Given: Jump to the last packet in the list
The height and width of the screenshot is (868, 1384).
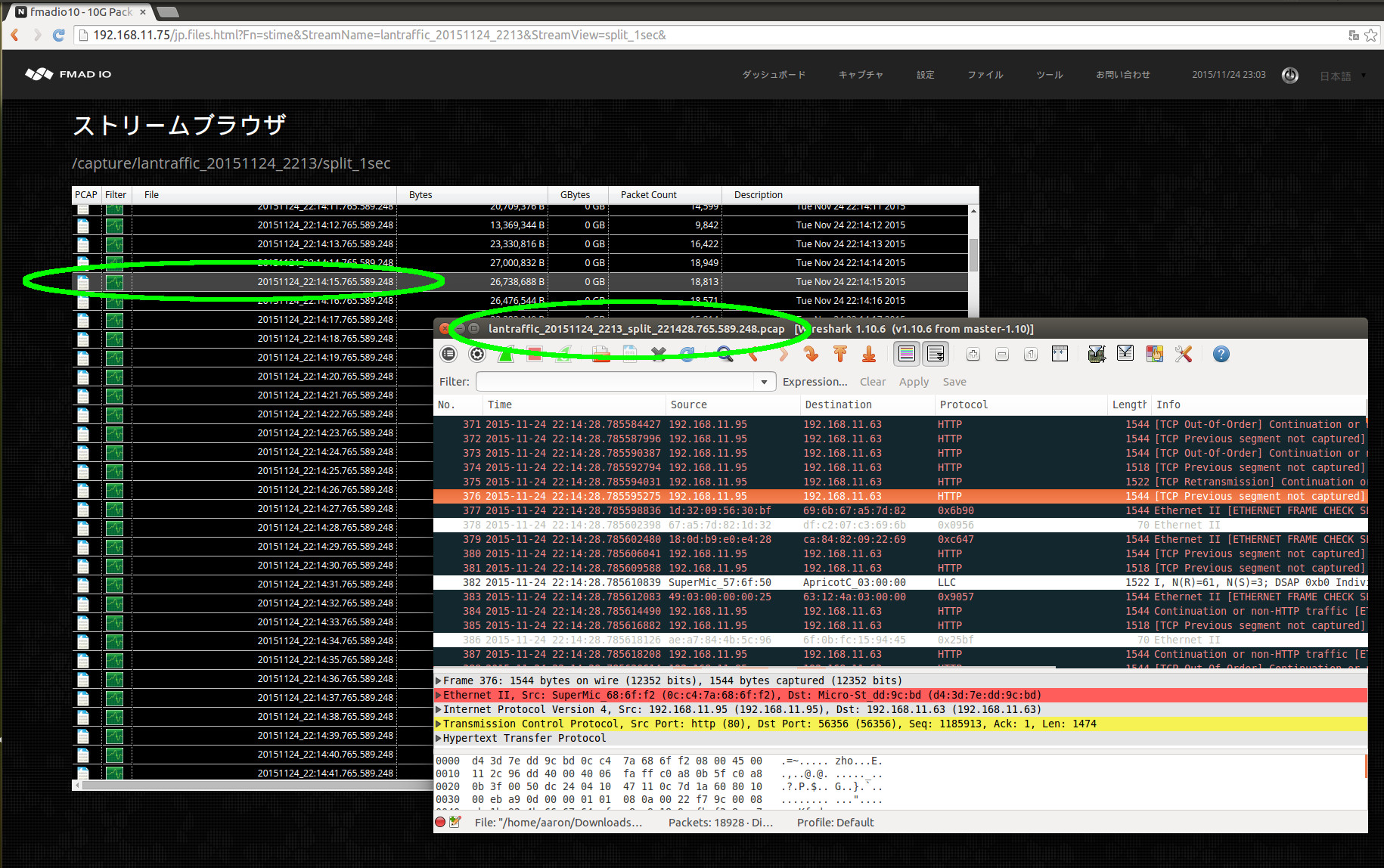Looking at the screenshot, I should (x=868, y=354).
